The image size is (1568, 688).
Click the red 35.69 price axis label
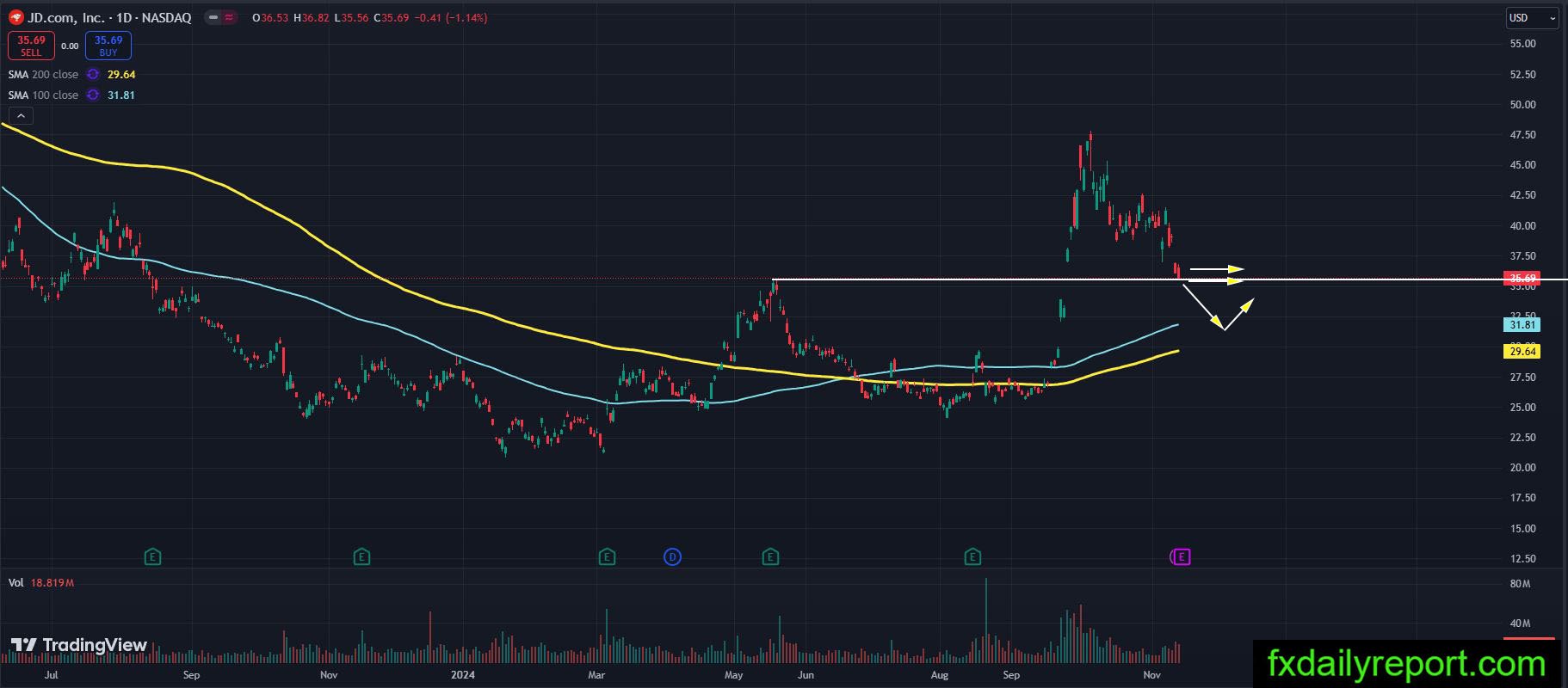click(x=1522, y=279)
